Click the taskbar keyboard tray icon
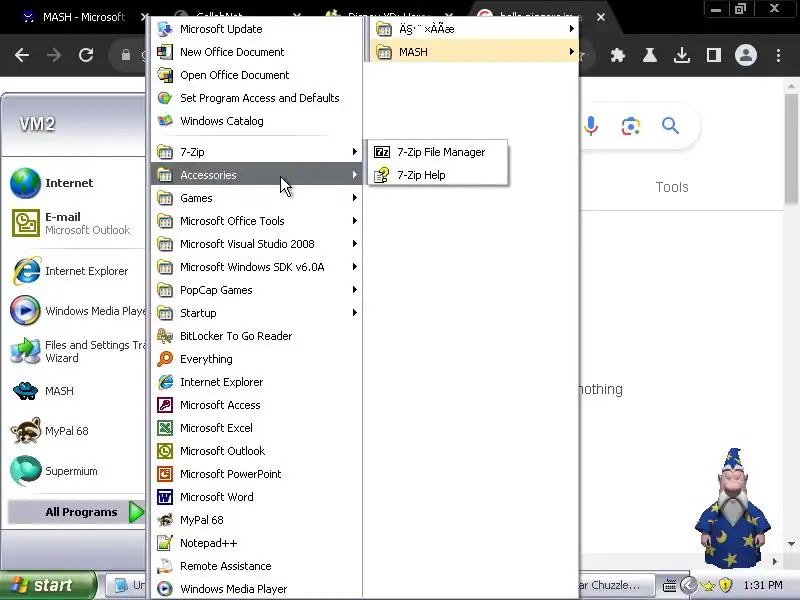Viewport: 800px width, 600px height. click(x=669, y=585)
